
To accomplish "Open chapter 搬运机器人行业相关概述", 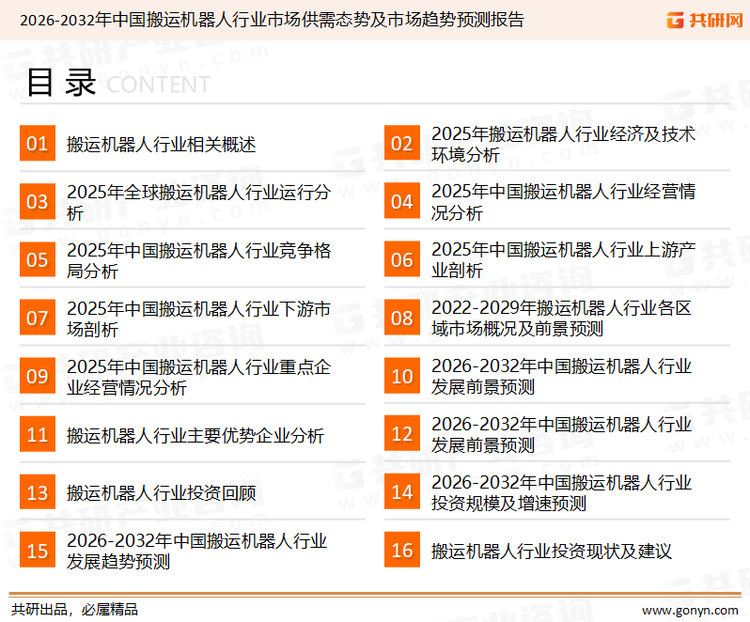I will (x=161, y=144).
